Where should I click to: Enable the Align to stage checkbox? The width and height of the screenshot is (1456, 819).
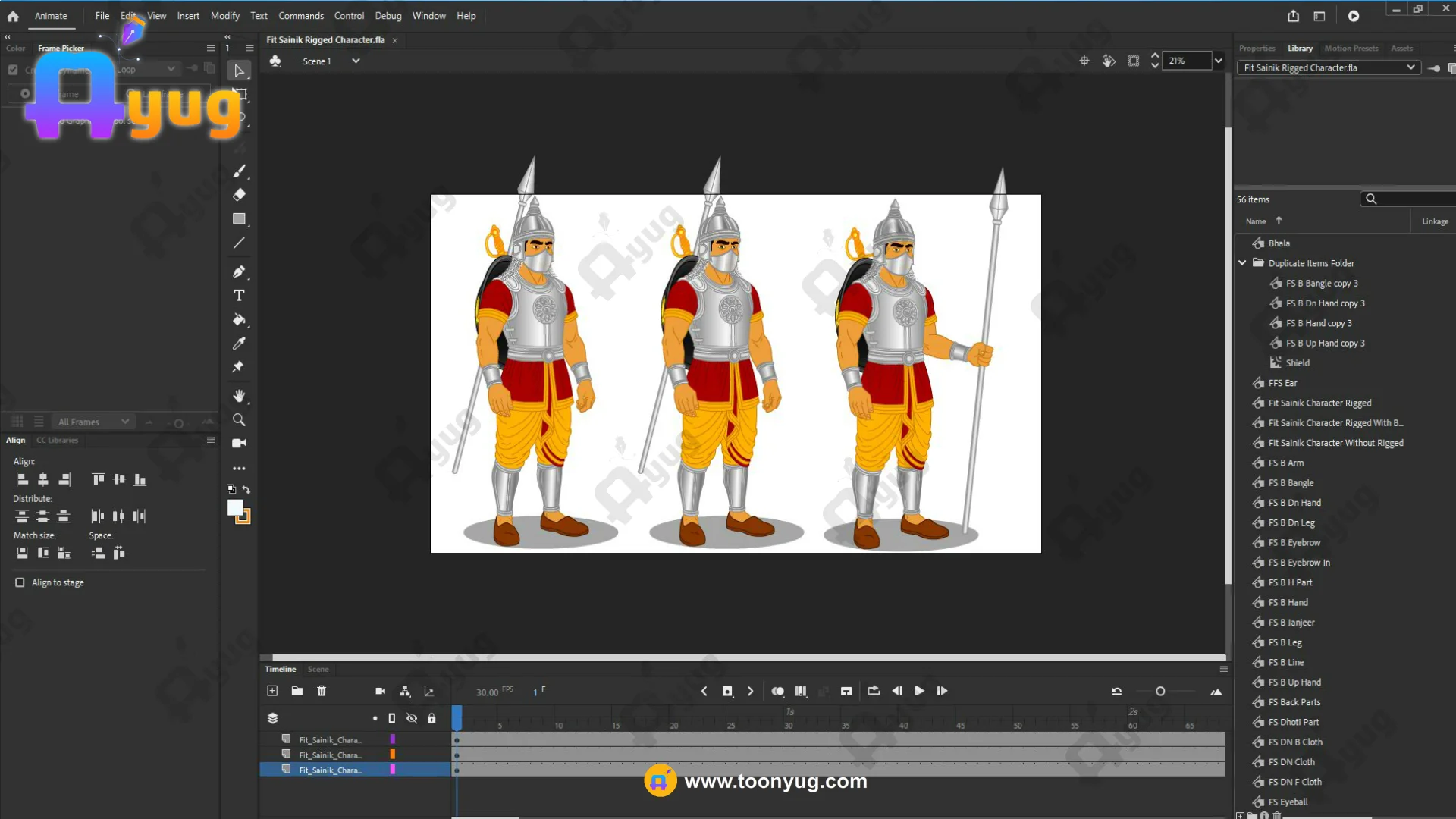click(x=20, y=582)
